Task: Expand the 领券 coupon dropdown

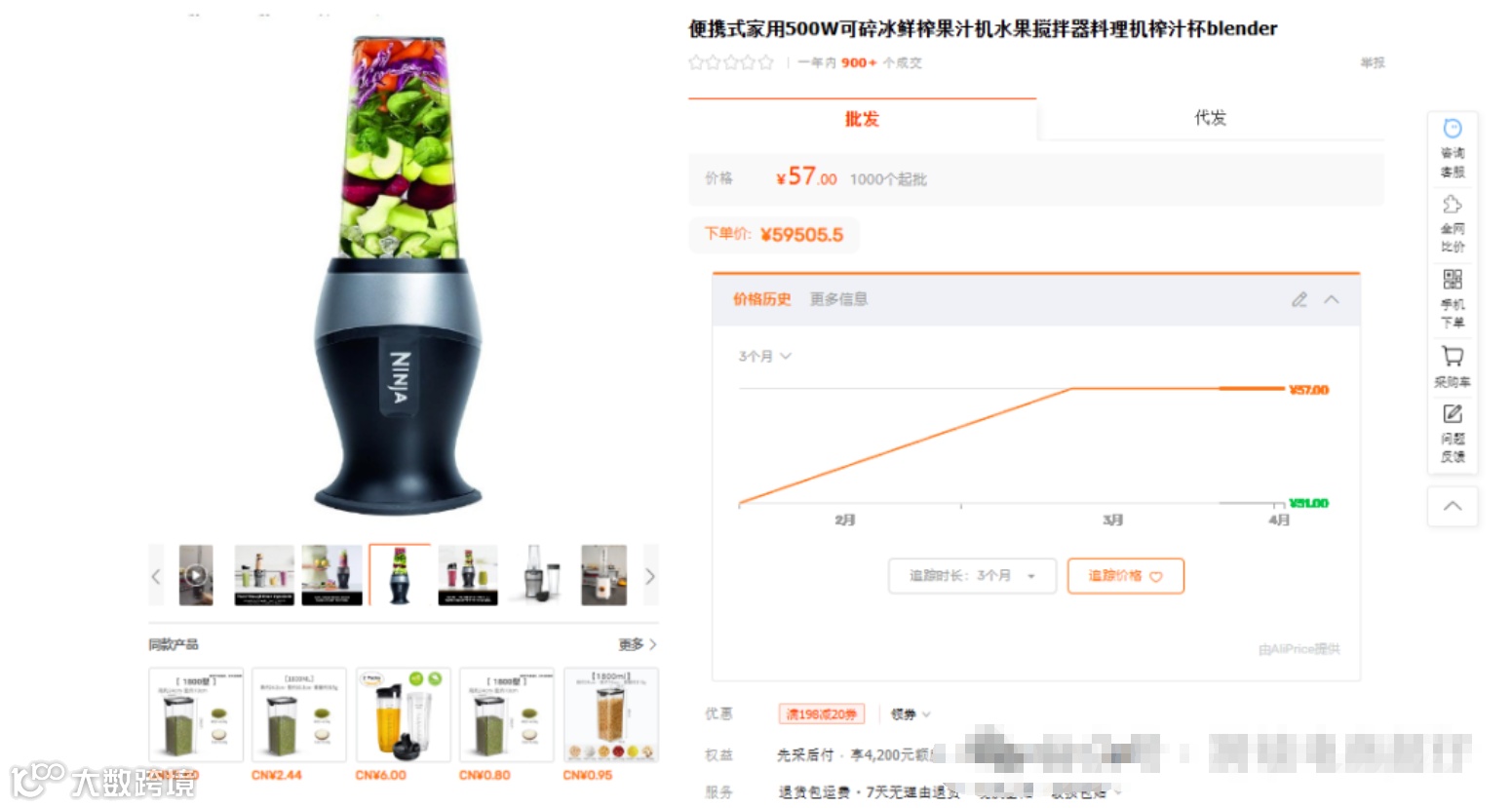Action: pos(911,714)
